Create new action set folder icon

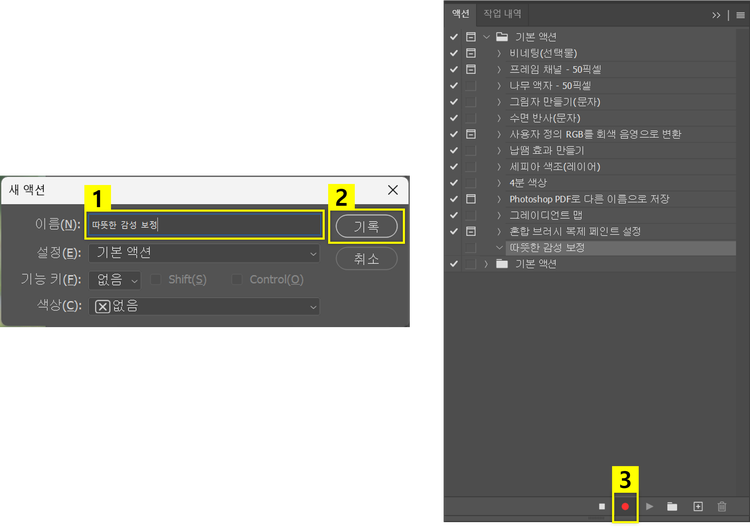672,506
